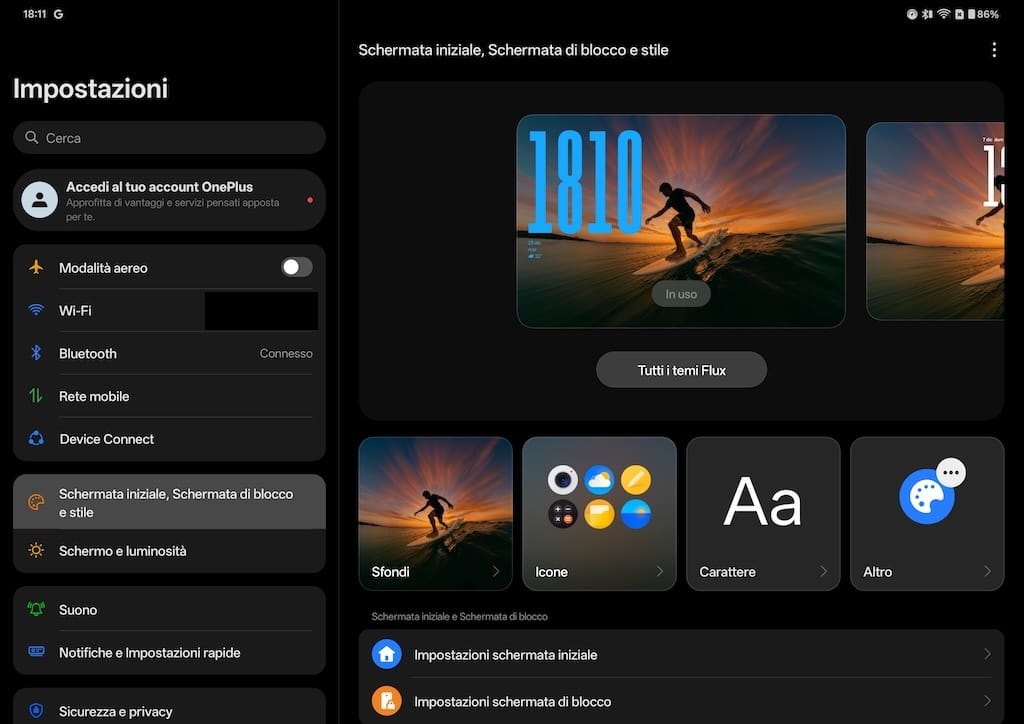Tap the In uso label button
This screenshot has width=1024, height=724.
[x=681, y=295]
